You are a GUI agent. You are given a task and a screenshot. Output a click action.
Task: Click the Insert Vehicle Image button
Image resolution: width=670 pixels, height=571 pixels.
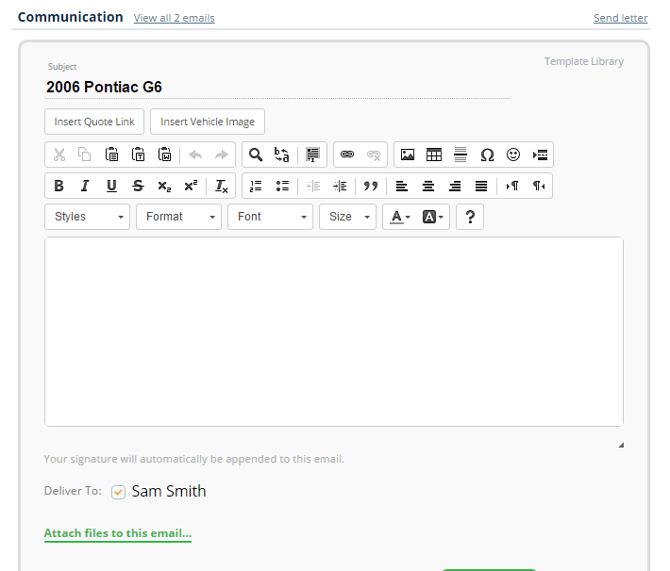[207, 122]
